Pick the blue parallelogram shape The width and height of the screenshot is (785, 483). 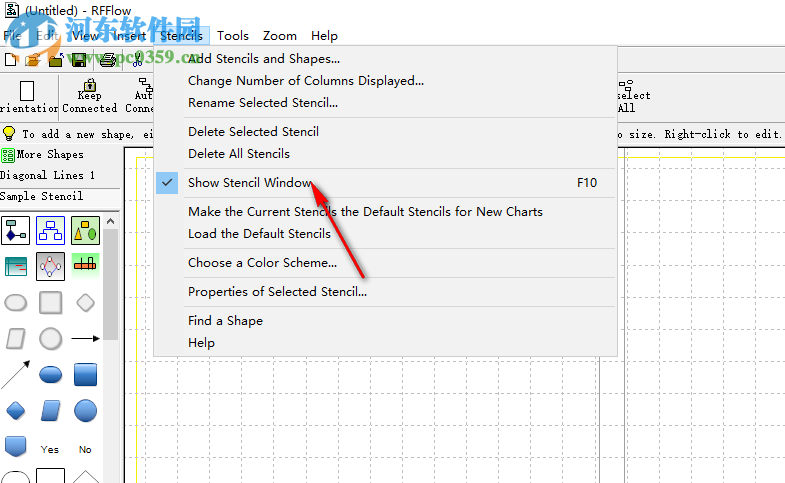pos(51,411)
